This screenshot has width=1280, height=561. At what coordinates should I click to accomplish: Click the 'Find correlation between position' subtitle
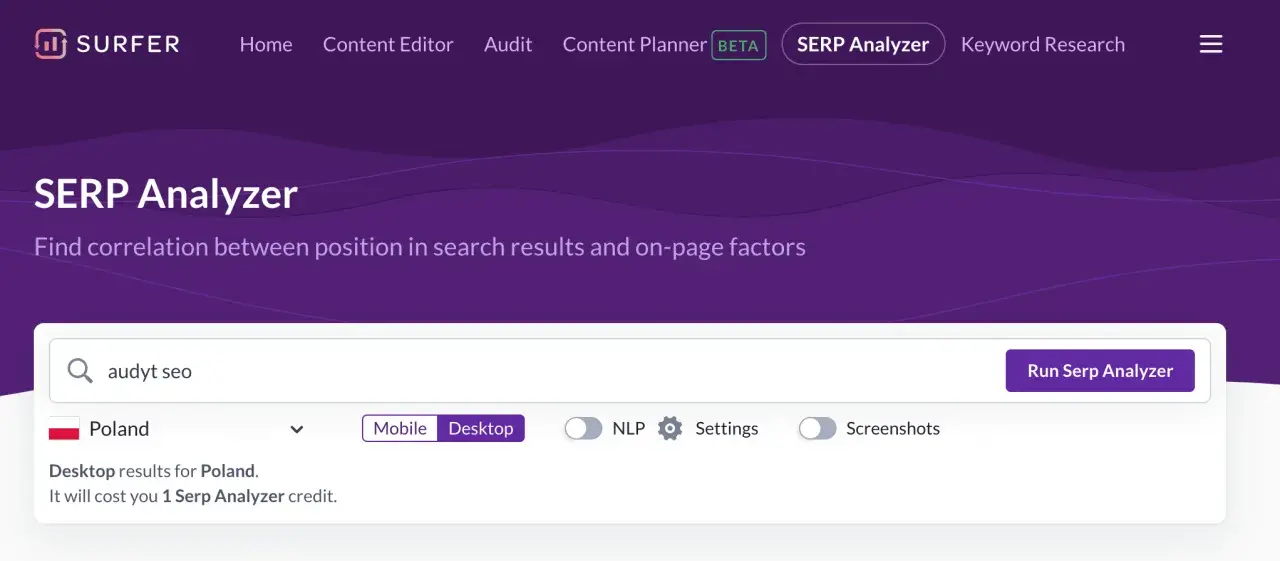(x=420, y=247)
